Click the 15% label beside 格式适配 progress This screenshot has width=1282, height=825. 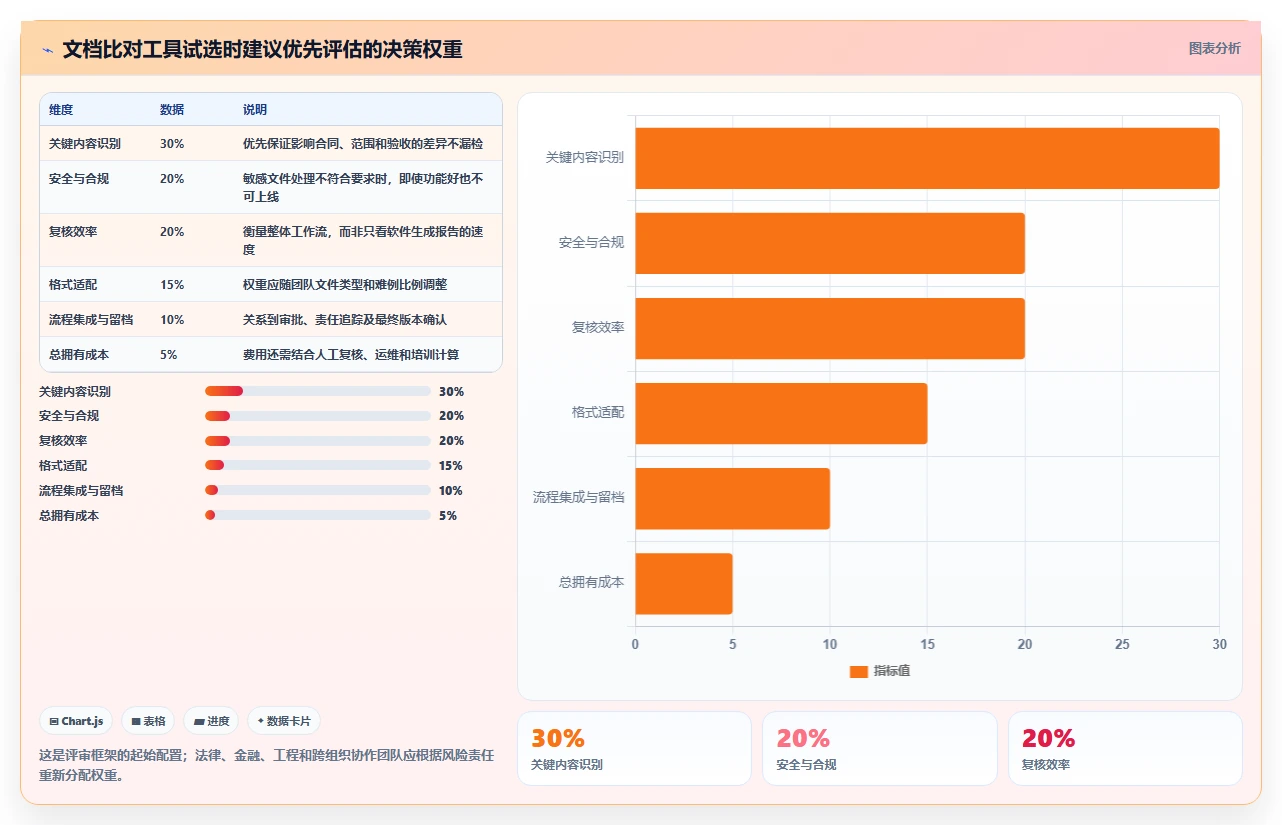(x=451, y=466)
